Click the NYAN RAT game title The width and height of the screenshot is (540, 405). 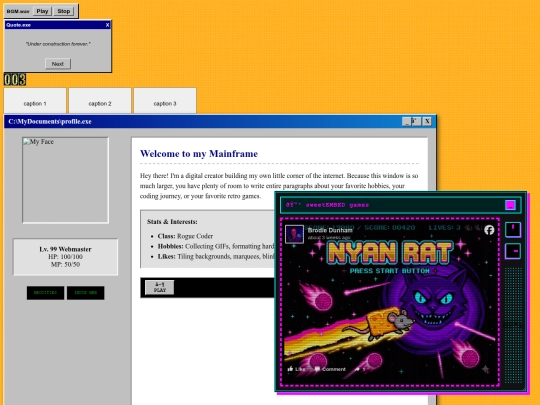coord(390,252)
